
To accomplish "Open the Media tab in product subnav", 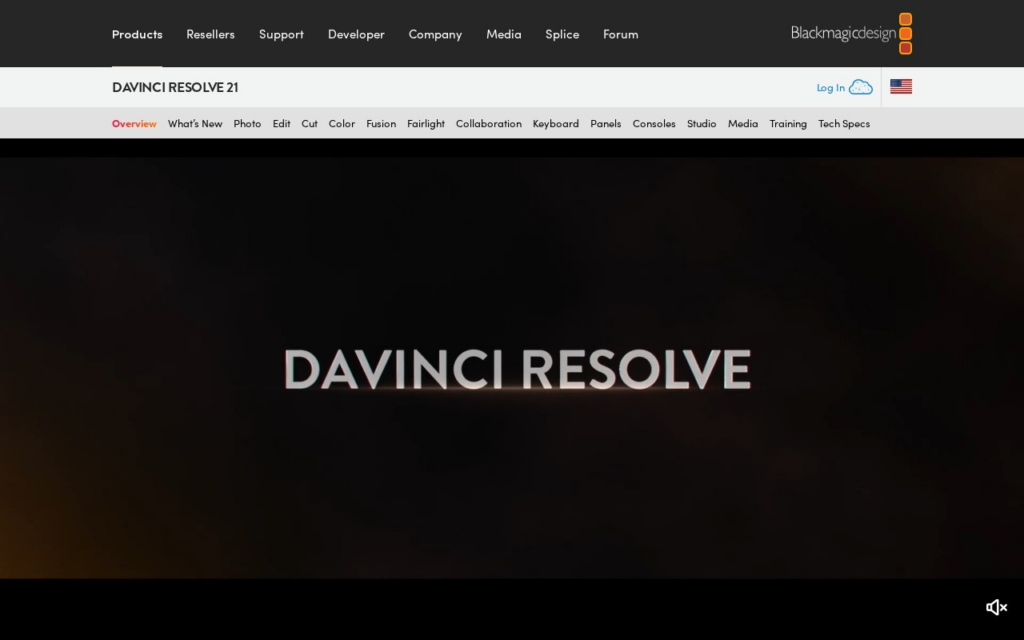I will (x=743, y=123).
